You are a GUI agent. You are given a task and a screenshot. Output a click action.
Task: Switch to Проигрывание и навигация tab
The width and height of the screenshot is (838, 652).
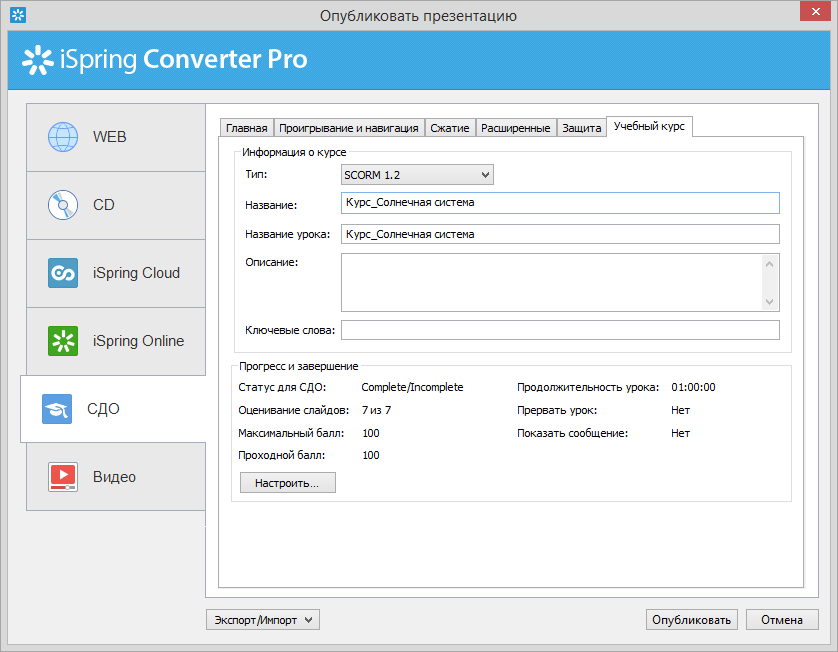click(348, 128)
